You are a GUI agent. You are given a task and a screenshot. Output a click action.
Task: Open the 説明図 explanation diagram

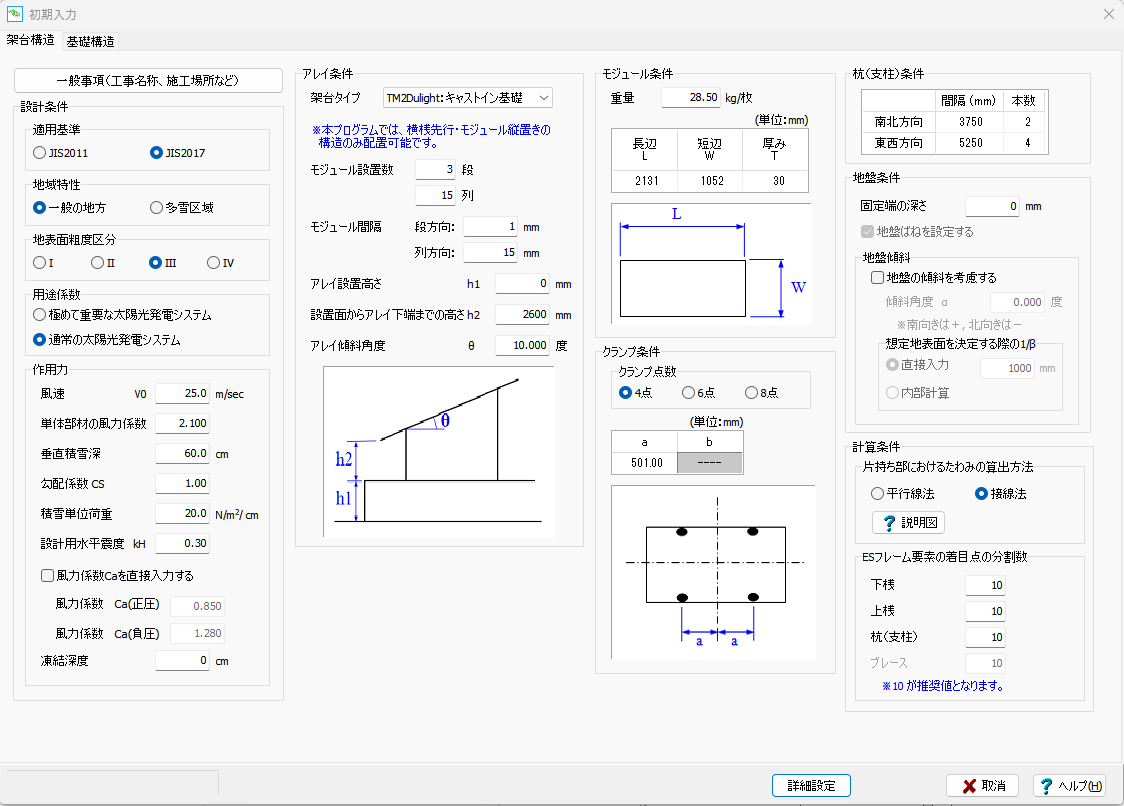[908, 523]
